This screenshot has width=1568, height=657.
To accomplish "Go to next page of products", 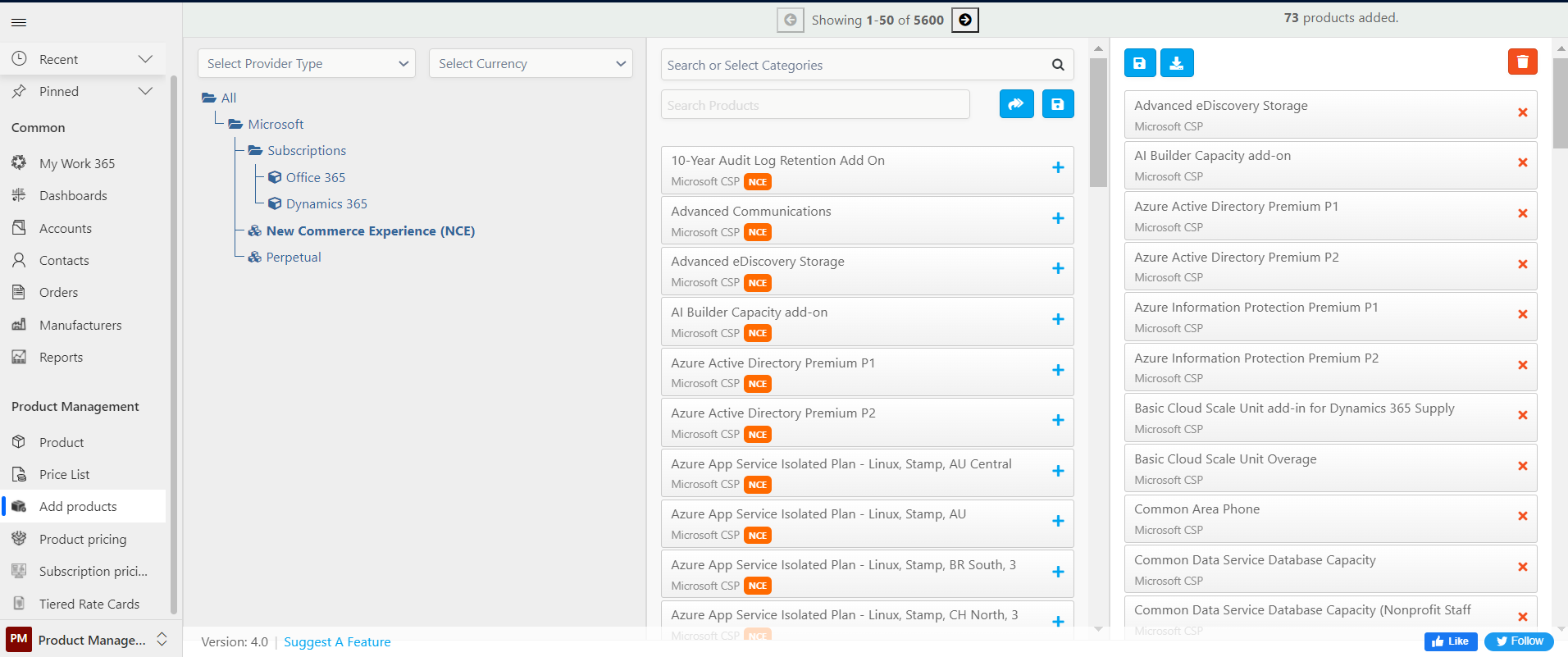I will click(x=965, y=20).
